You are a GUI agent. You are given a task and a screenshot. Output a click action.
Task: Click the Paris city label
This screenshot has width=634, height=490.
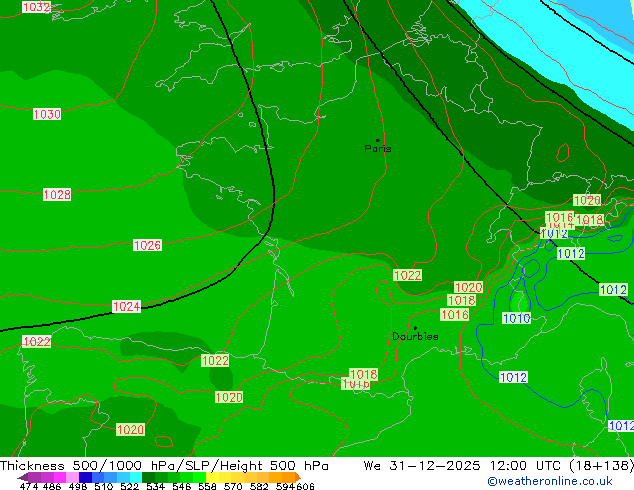coord(378,148)
